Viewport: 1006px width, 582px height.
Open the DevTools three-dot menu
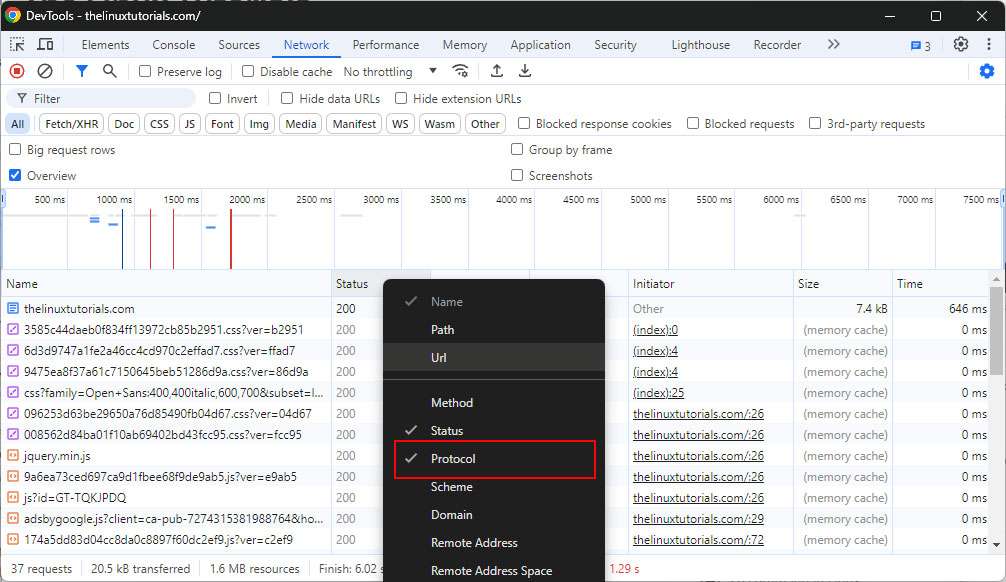pyautogui.click(x=989, y=44)
